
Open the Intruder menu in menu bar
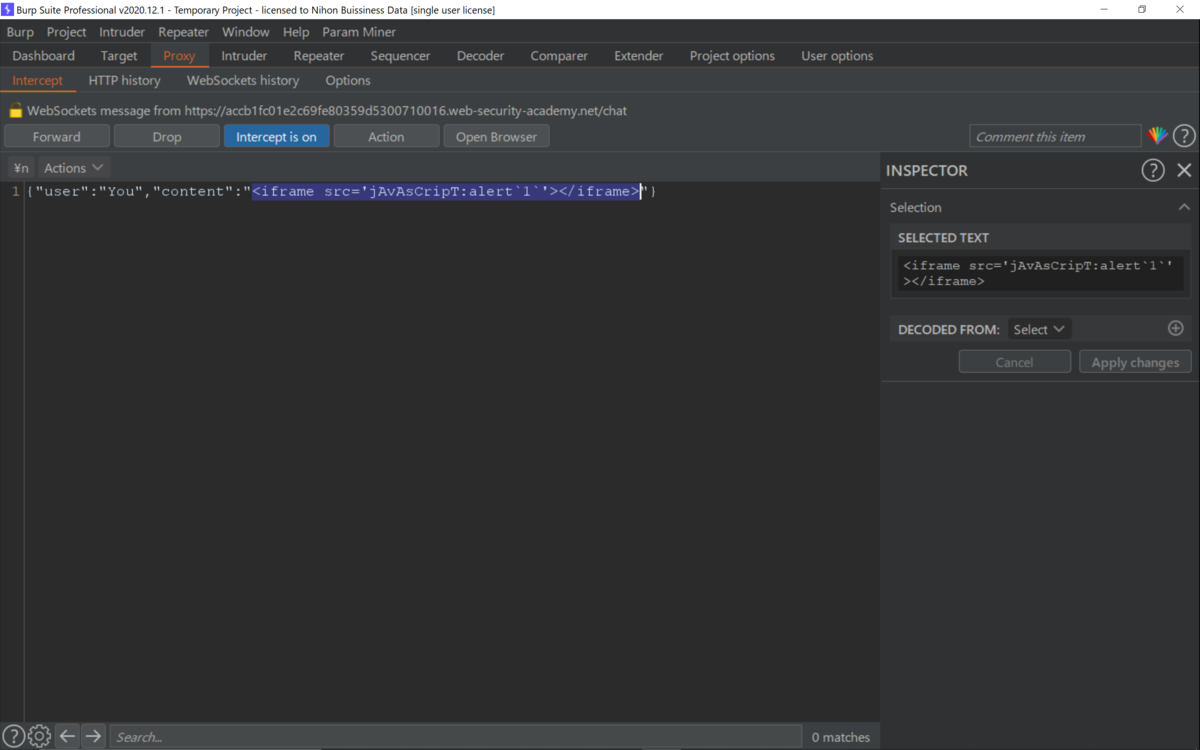[122, 32]
